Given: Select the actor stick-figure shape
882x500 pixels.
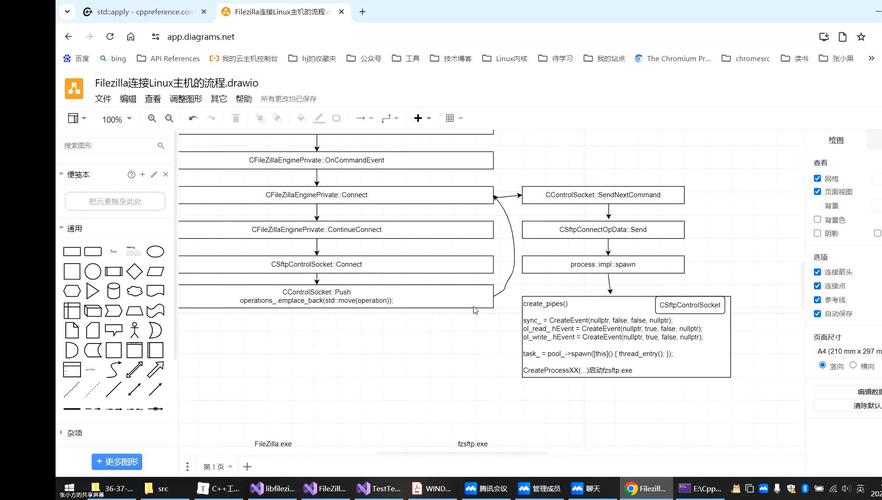Looking at the screenshot, I should click(134, 330).
